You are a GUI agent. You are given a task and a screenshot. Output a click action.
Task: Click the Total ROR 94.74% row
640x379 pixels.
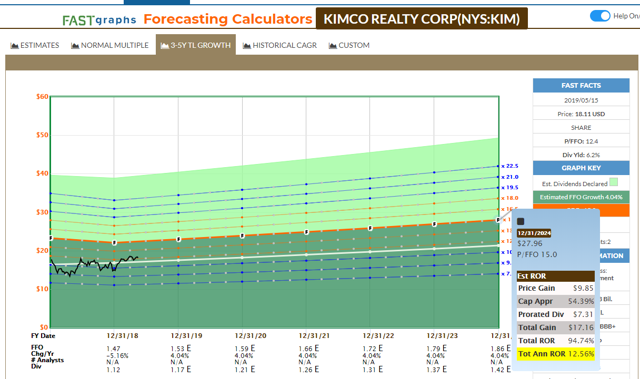[556, 341]
